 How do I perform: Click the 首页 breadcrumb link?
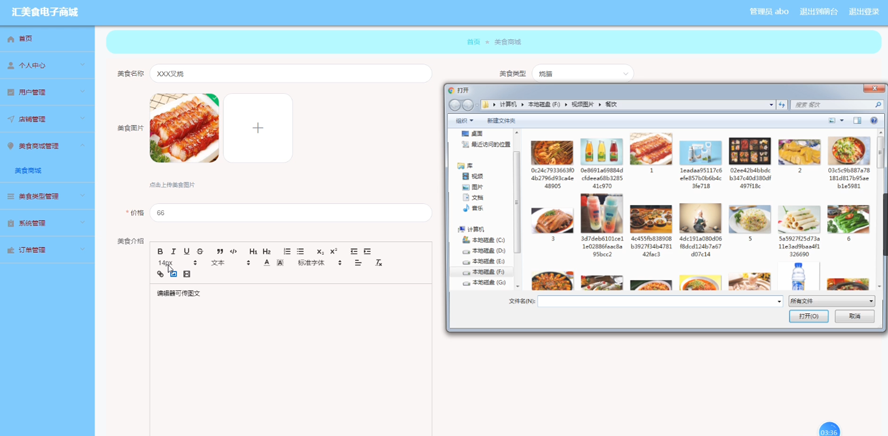click(473, 42)
